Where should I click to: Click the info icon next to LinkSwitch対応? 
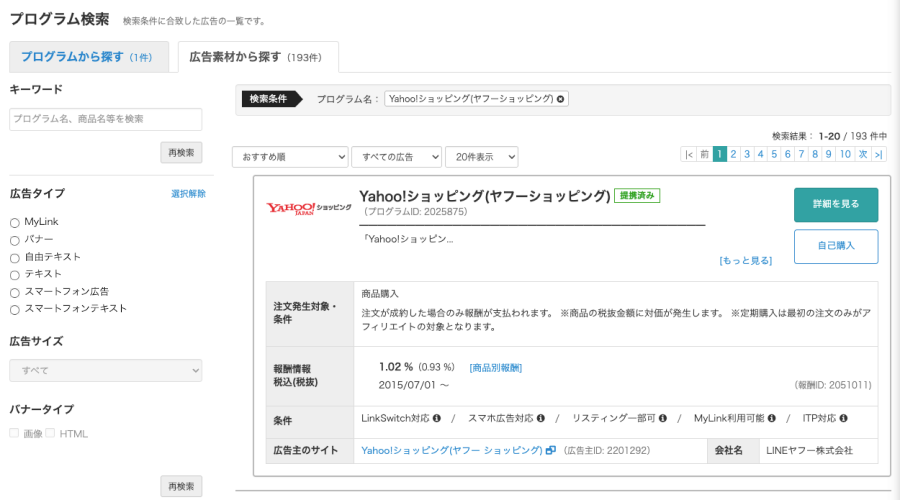(437, 418)
